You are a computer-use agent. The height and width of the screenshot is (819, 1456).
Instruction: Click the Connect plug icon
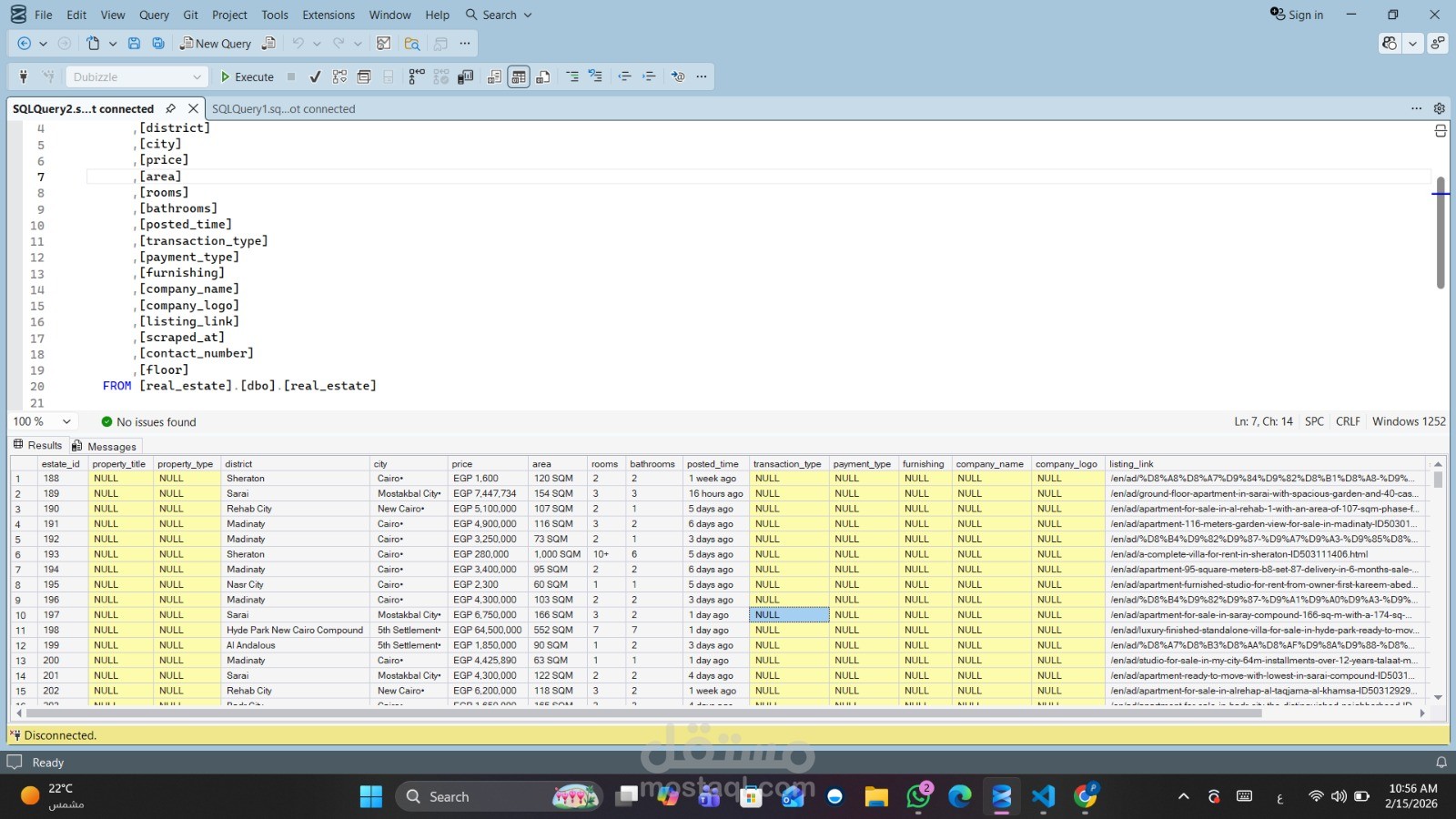click(x=24, y=77)
